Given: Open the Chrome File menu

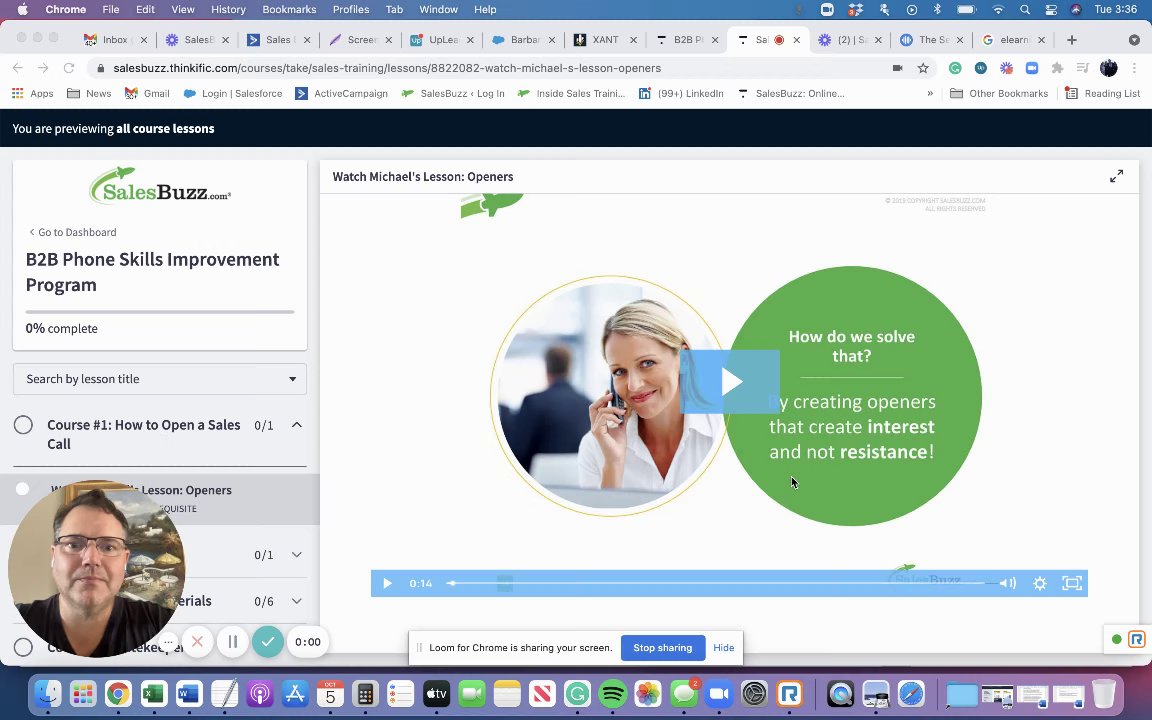Looking at the screenshot, I should click(111, 10).
